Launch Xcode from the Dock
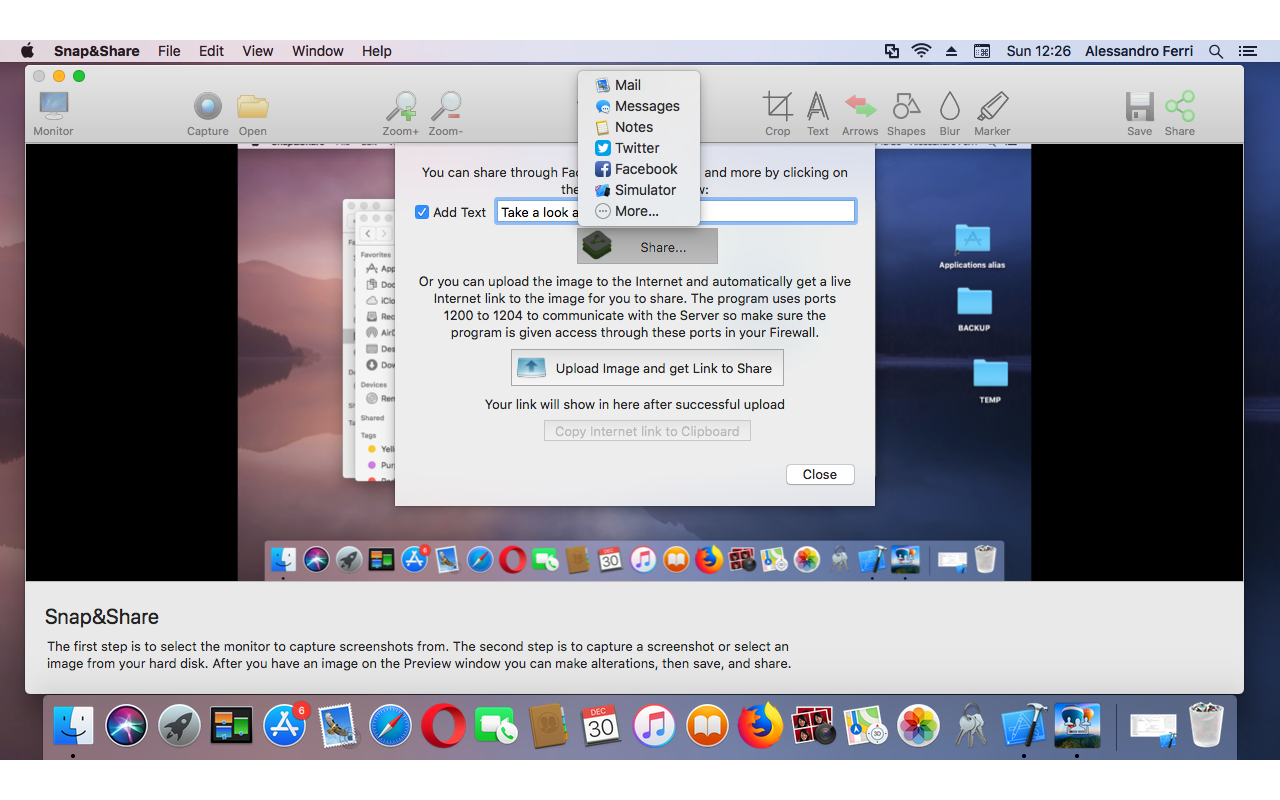This screenshot has height=800, width=1280. coord(1024,726)
